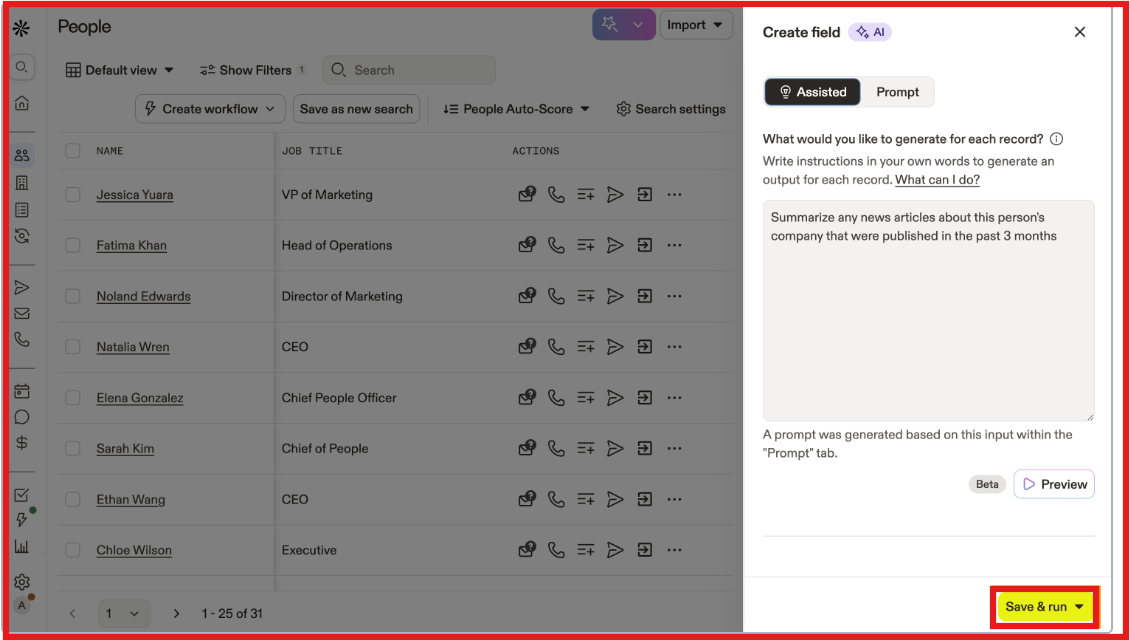1130x640 pixels.
Task: Open the People Auto-Score sort dropdown
Action: click(x=514, y=108)
